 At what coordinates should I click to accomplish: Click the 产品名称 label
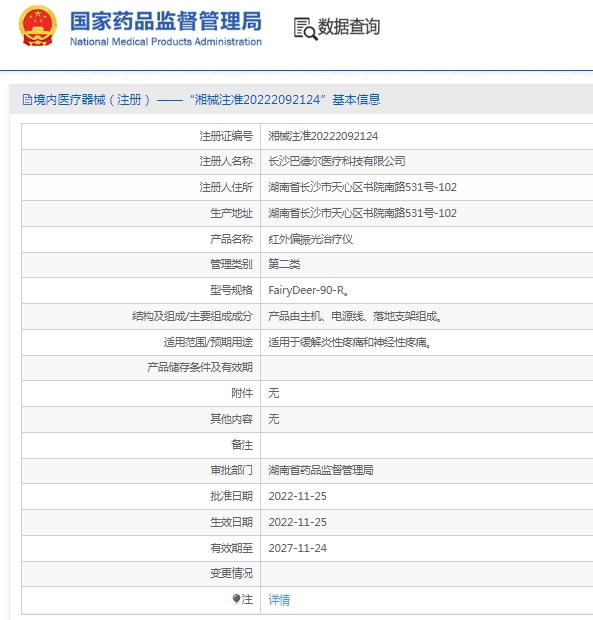coord(231,239)
